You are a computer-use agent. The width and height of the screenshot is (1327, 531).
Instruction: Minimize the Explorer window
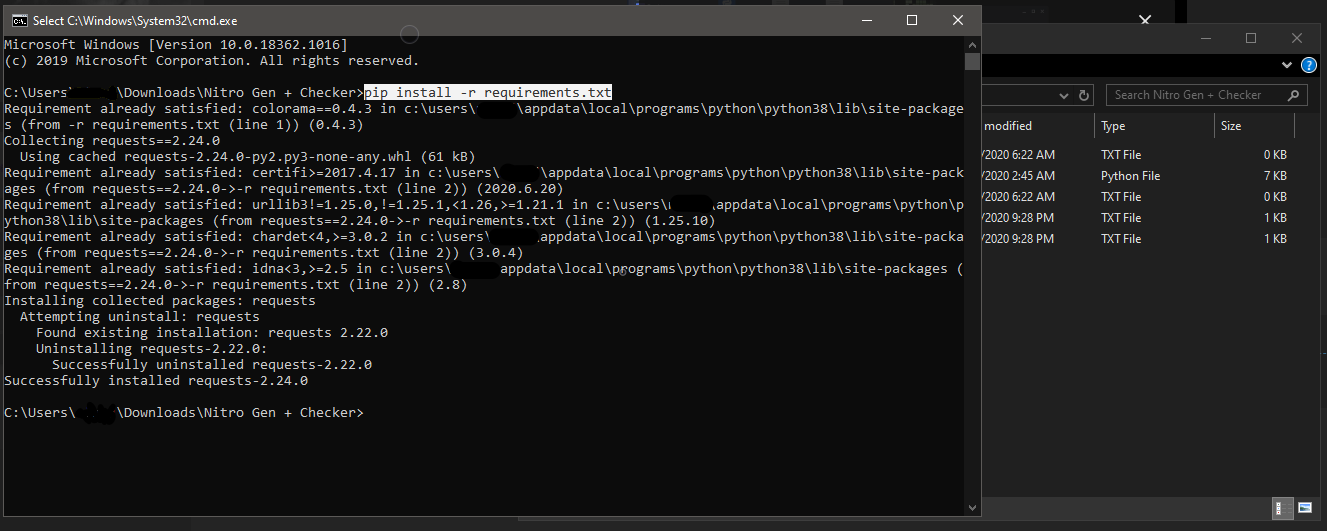(x=1204, y=39)
